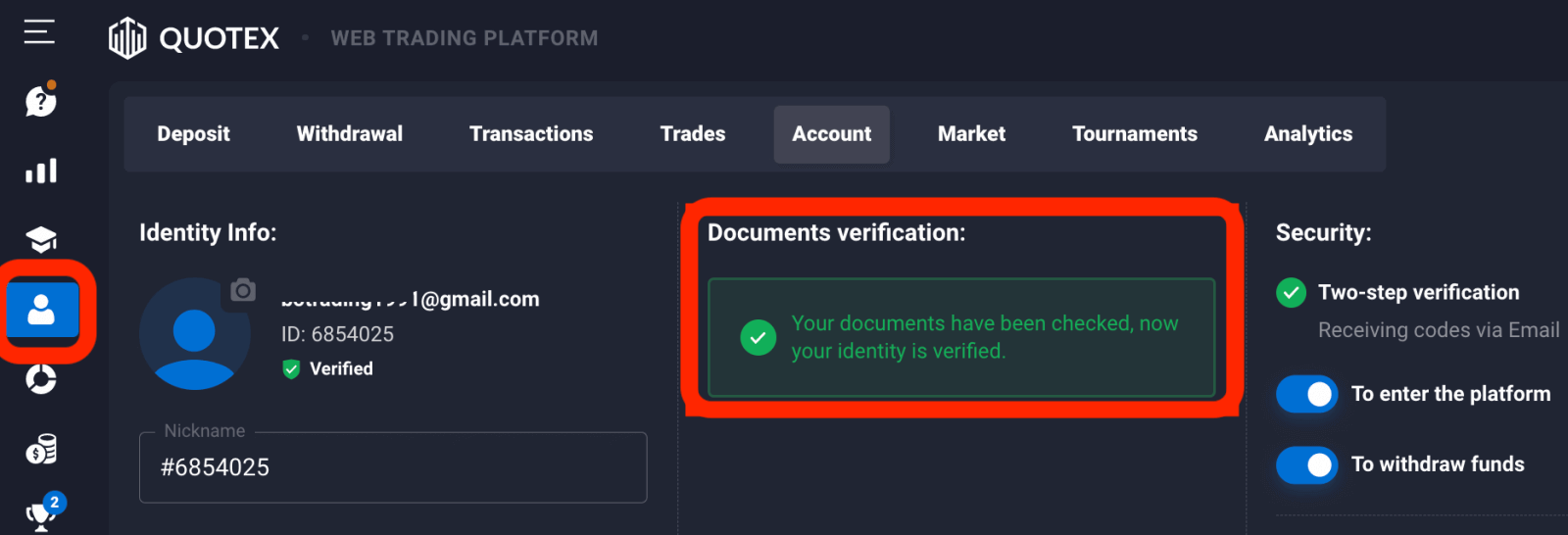1568x535 pixels.
Task: Open the Trades tab
Action: click(693, 134)
